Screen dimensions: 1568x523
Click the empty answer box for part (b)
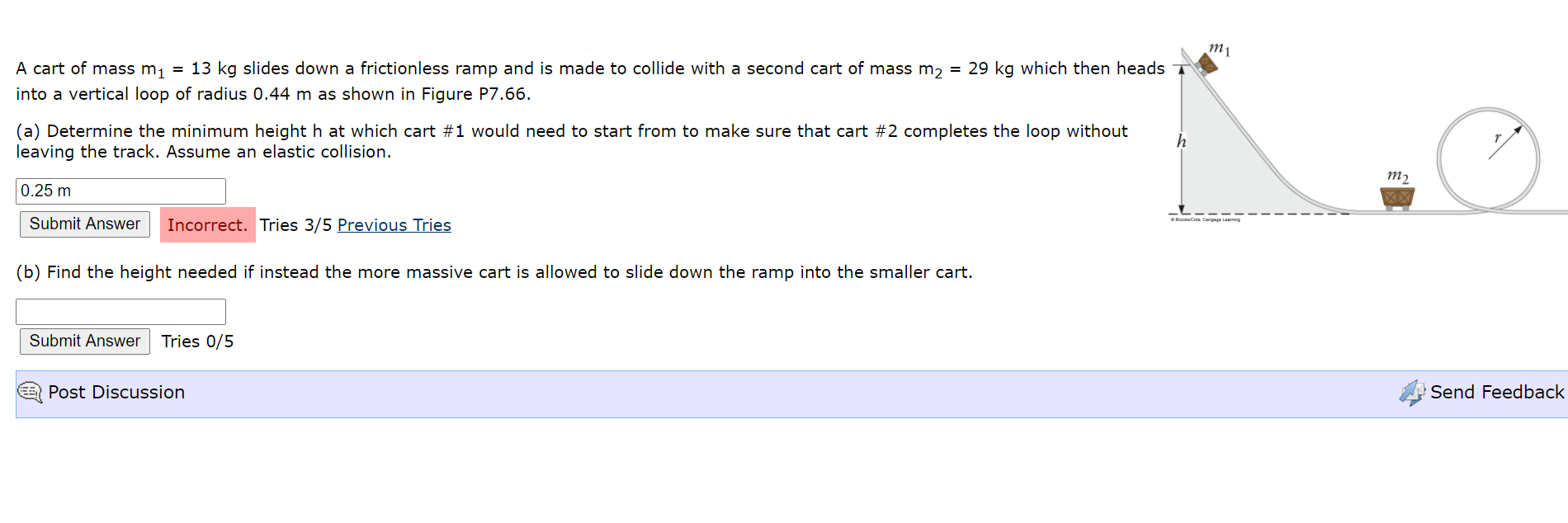coord(120,311)
